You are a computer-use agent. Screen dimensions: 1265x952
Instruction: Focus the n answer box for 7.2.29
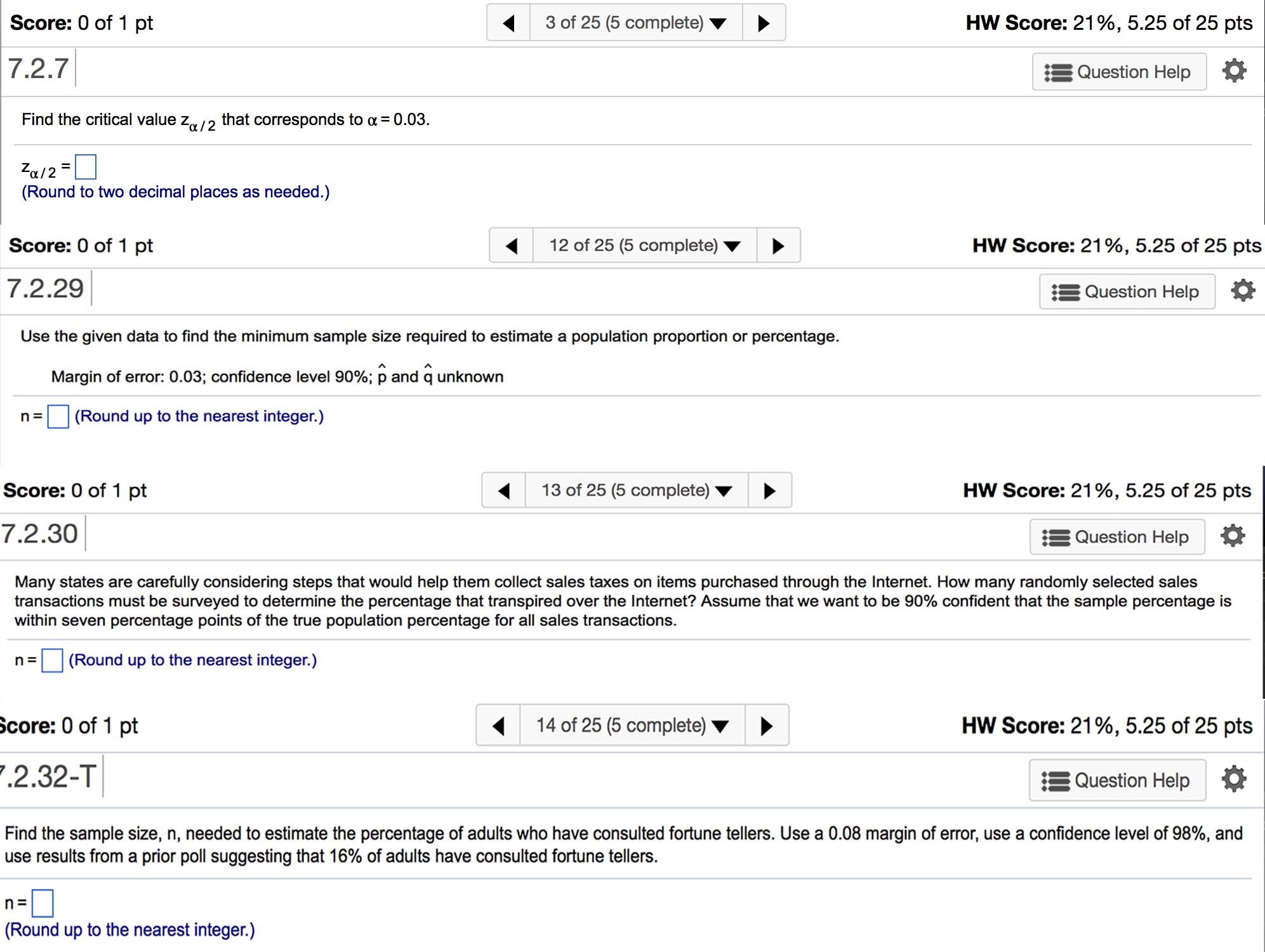coord(58,417)
